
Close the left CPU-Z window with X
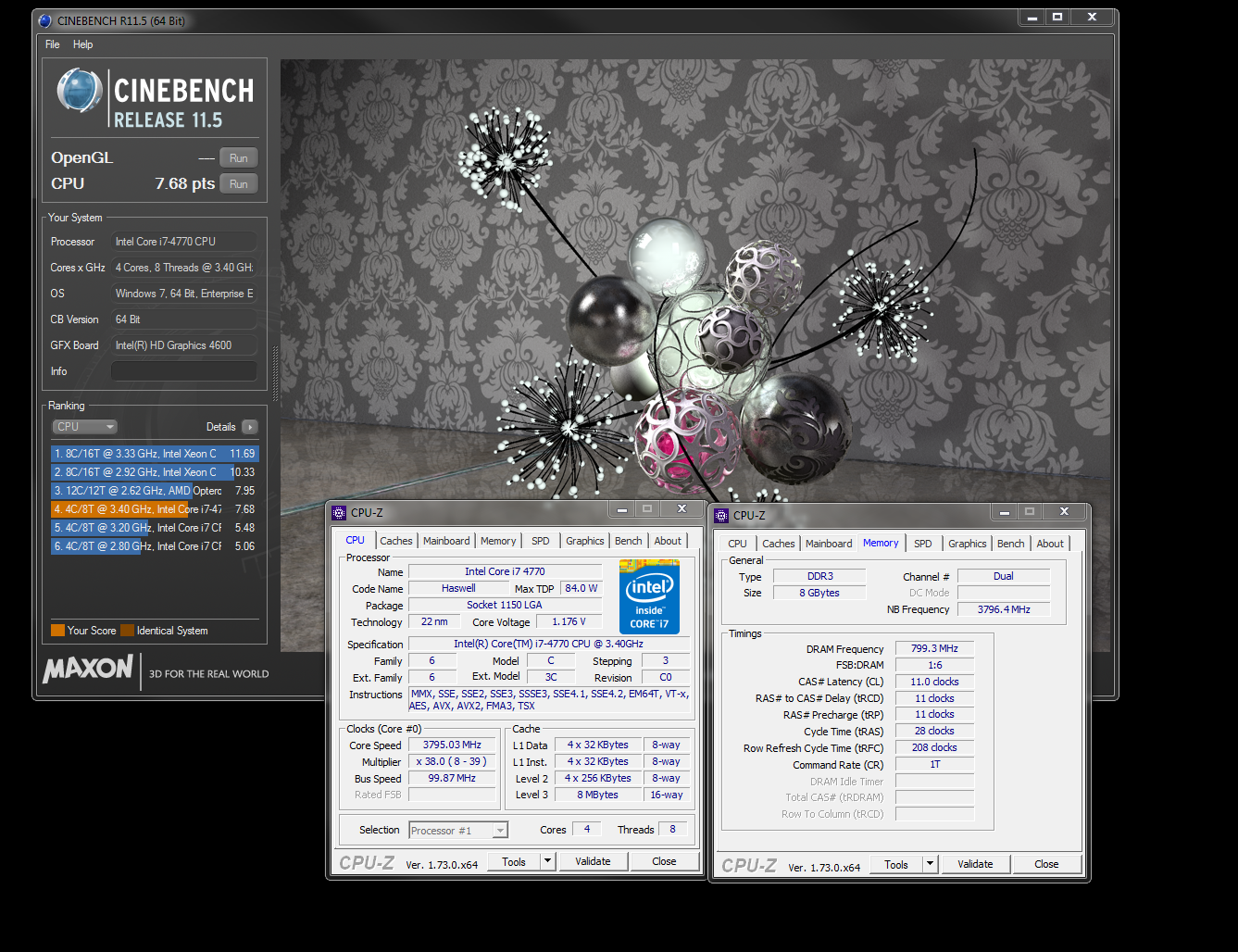coord(682,508)
